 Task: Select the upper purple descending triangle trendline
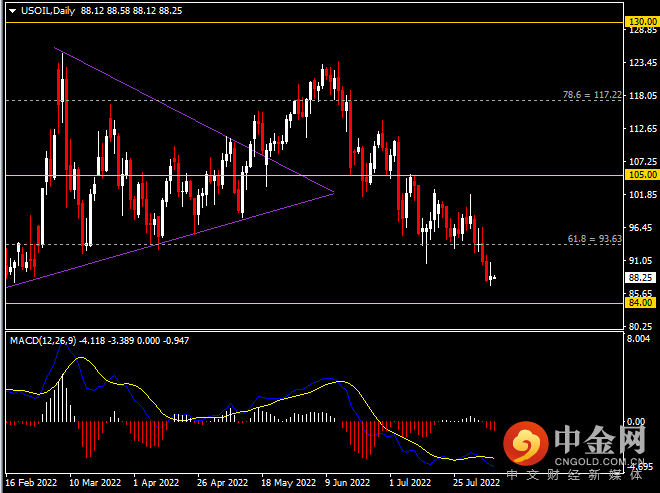point(194,120)
